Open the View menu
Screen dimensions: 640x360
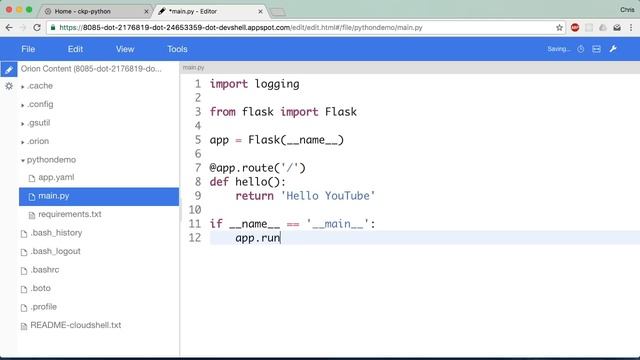[125, 49]
